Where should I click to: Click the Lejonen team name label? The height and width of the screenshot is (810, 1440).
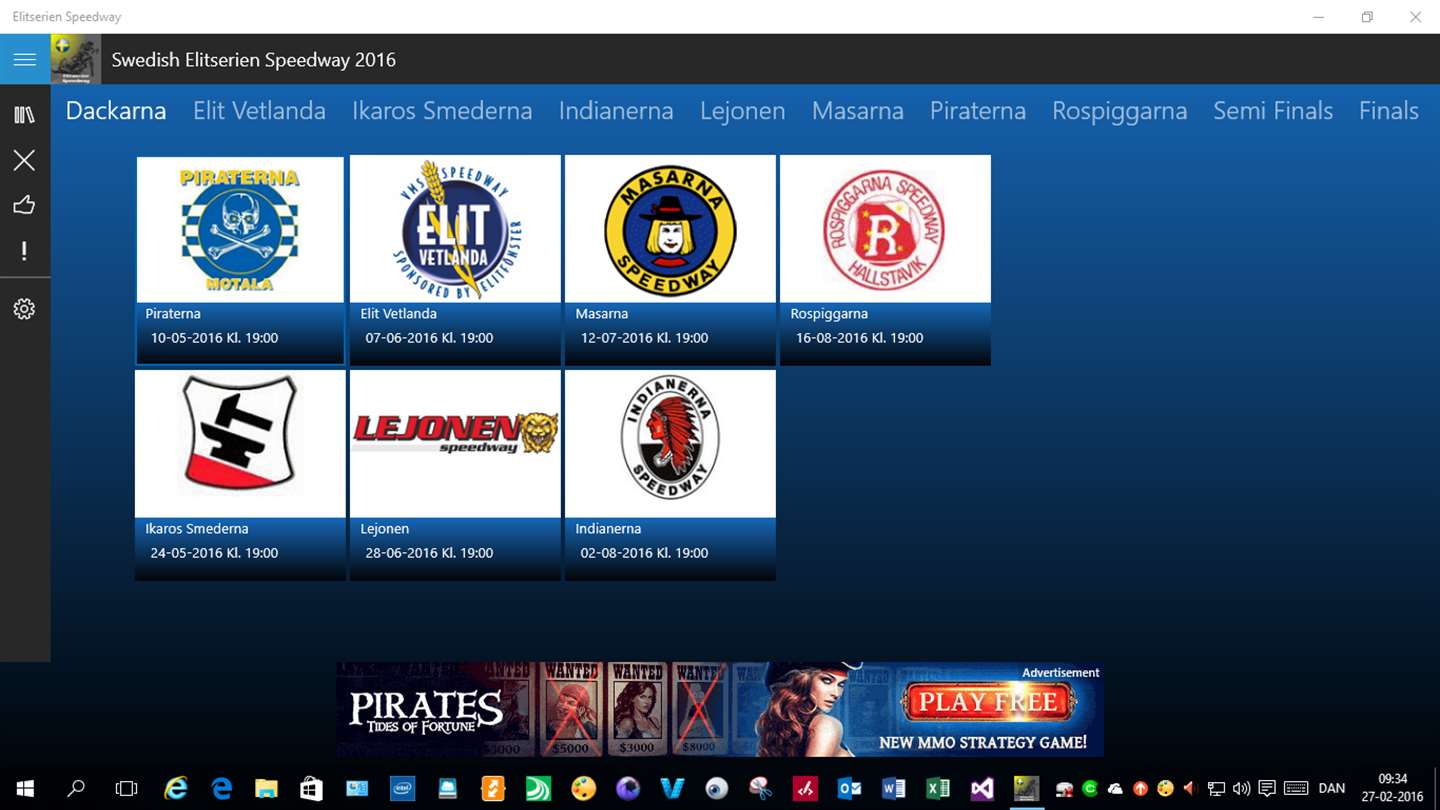pos(385,529)
